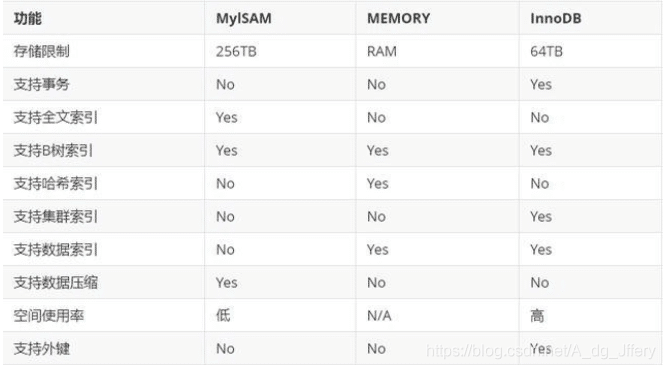The height and width of the screenshot is (369, 665).
Task: Click the 支持全文索引 row label
Action: (56, 117)
